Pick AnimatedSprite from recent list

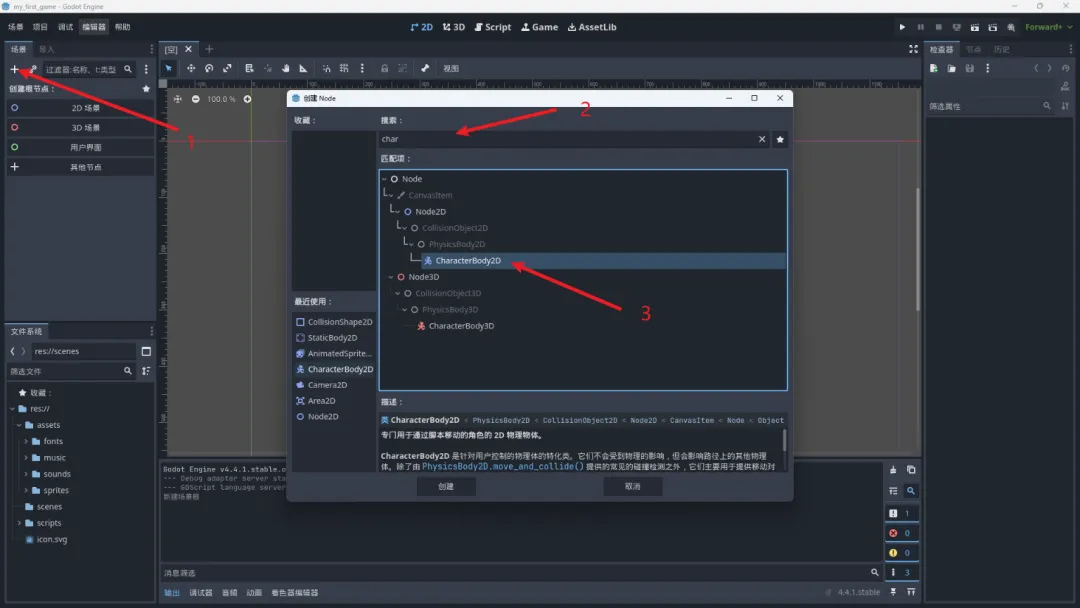(334, 353)
